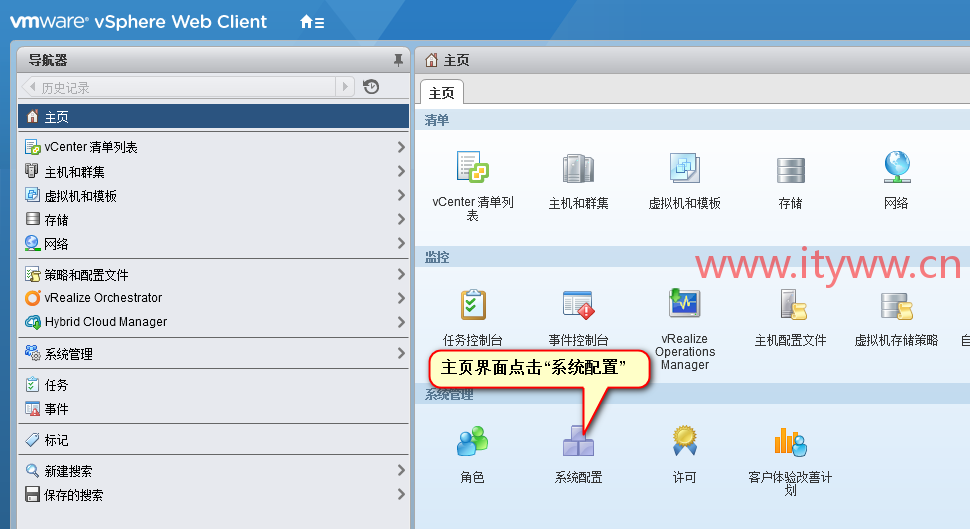Open 事件 in navigator
This screenshot has width=970, height=529.
click(x=213, y=409)
